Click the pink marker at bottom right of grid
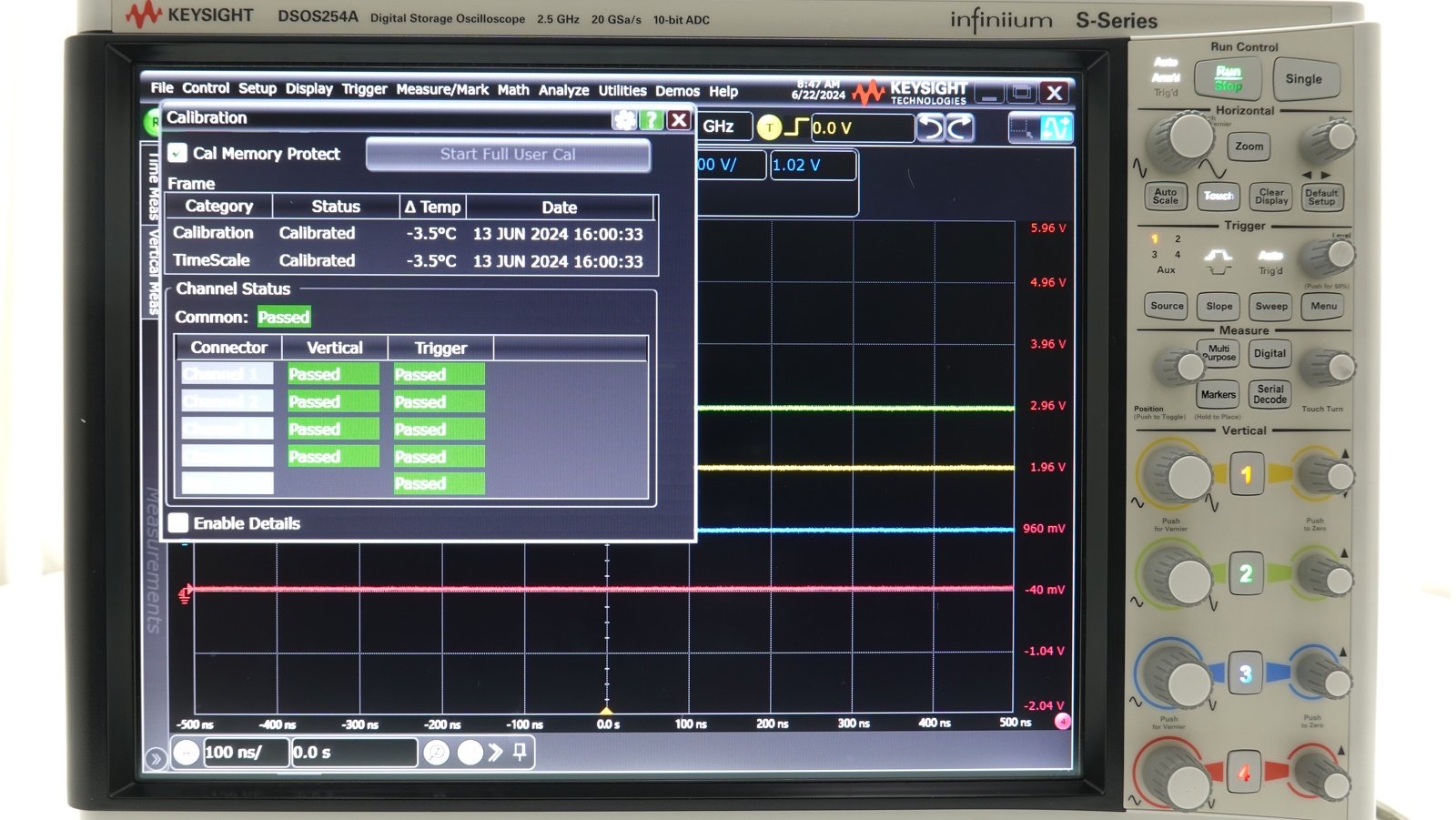This screenshot has height=820, width=1456. 1062,721
